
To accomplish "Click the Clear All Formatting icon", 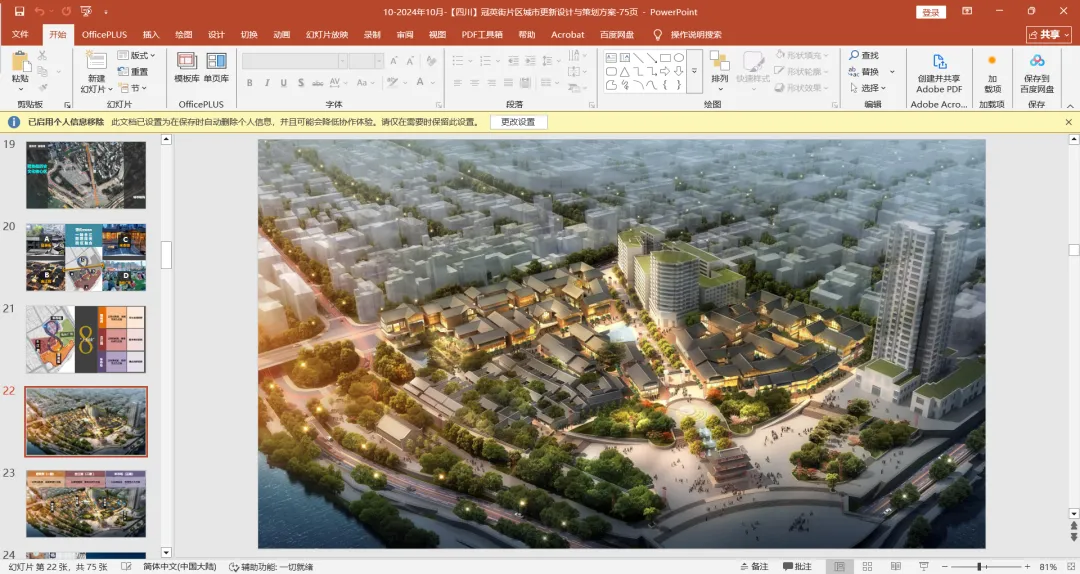I will (431, 61).
